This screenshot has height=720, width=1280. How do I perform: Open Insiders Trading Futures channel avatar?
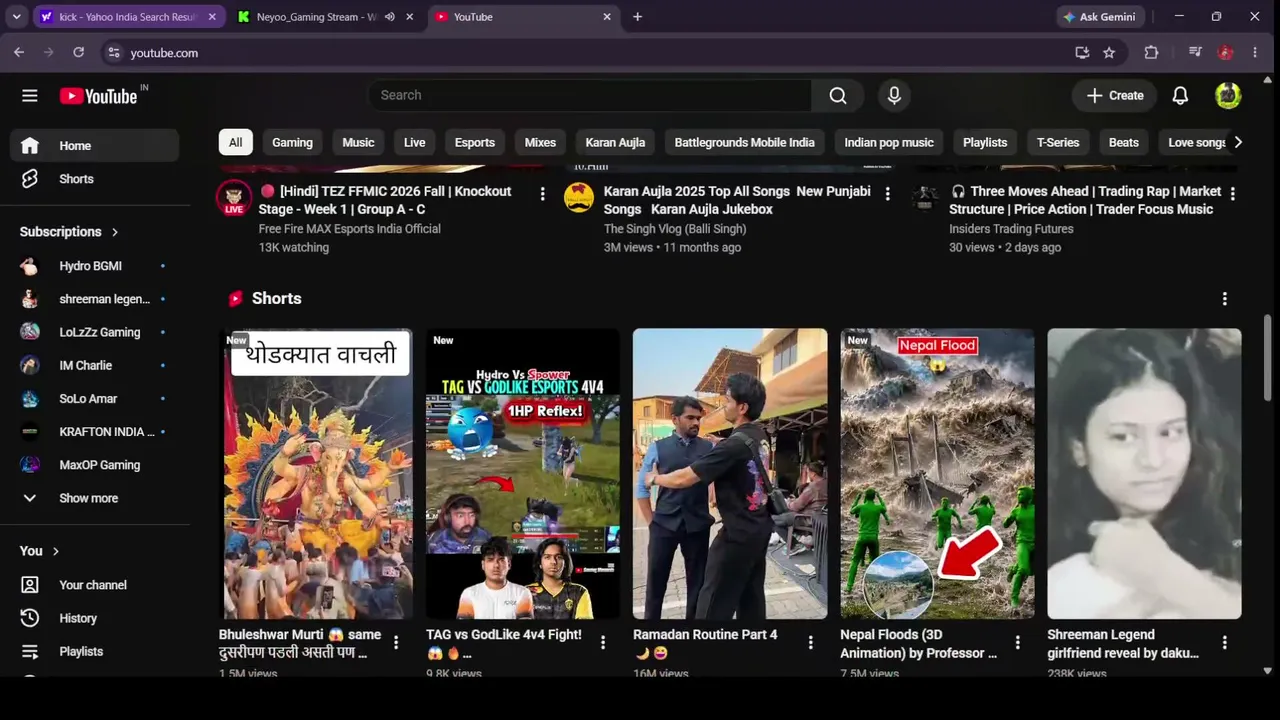(924, 198)
